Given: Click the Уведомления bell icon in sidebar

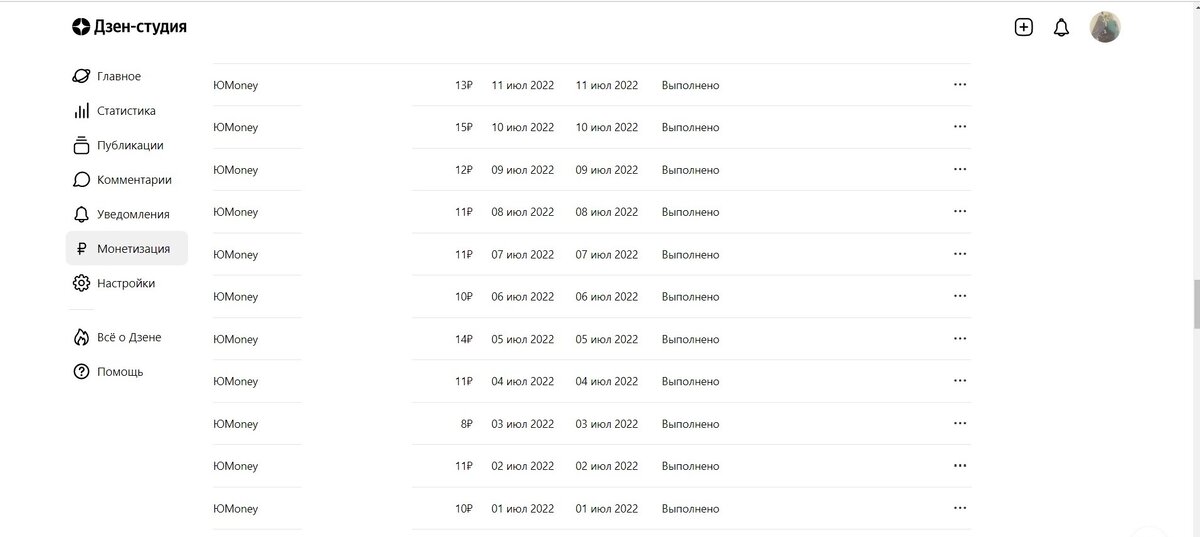Looking at the screenshot, I should [82, 214].
